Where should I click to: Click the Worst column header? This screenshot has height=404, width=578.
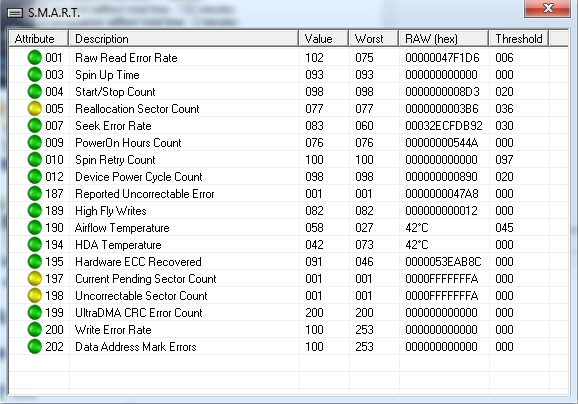(x=374, y=38)
